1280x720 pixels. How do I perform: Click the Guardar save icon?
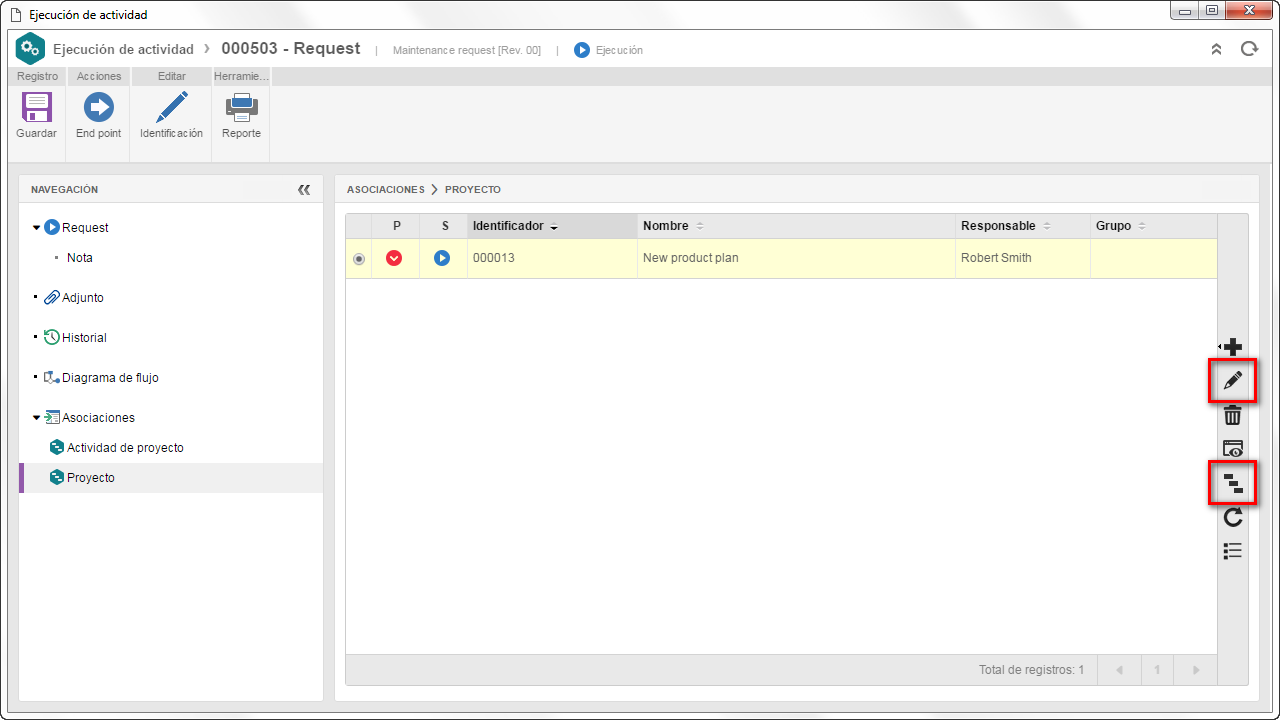pos(36,107)
